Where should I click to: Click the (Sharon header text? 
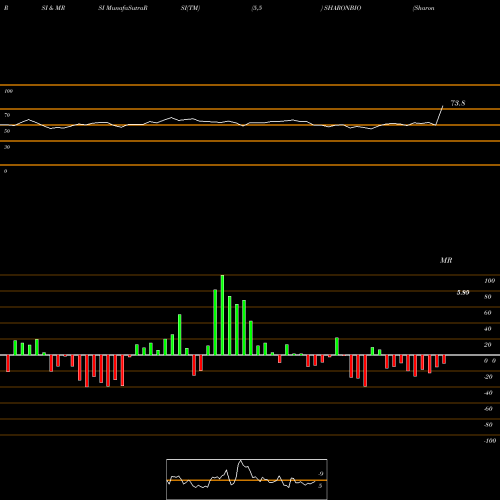(423, 8)
